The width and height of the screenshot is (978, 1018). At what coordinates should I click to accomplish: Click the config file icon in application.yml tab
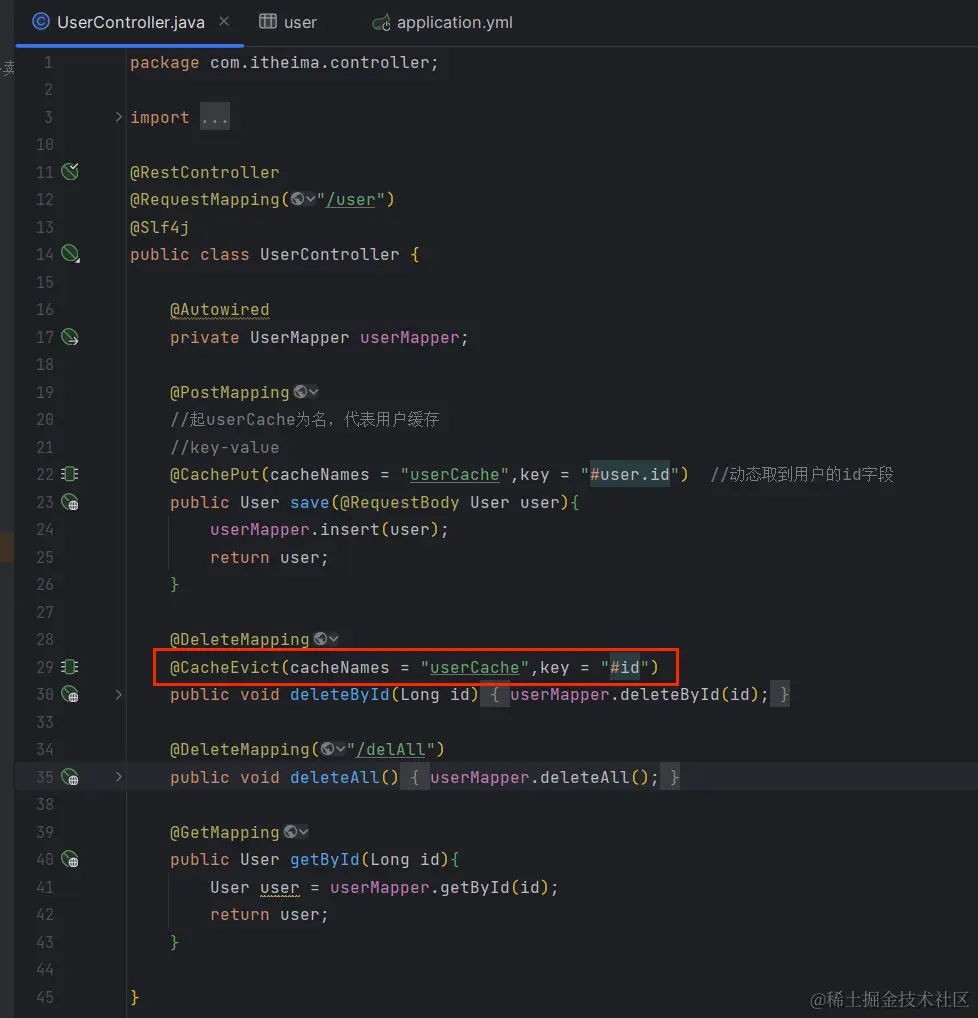coord(381,23)
